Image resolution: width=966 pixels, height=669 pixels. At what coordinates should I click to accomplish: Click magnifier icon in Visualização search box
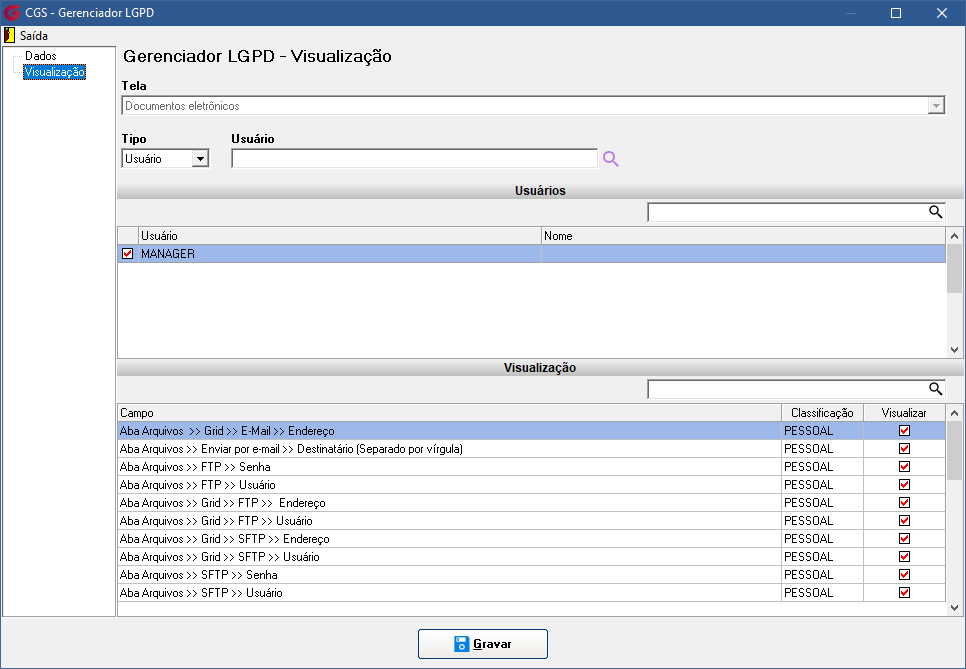[935, 389]
